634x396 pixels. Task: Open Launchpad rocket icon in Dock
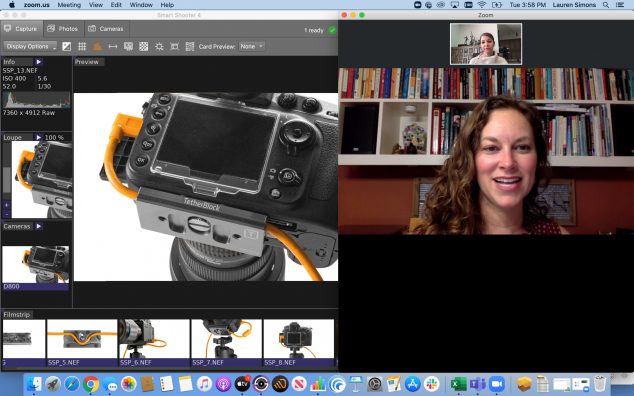pyautogui.click(x=53, y=383)
